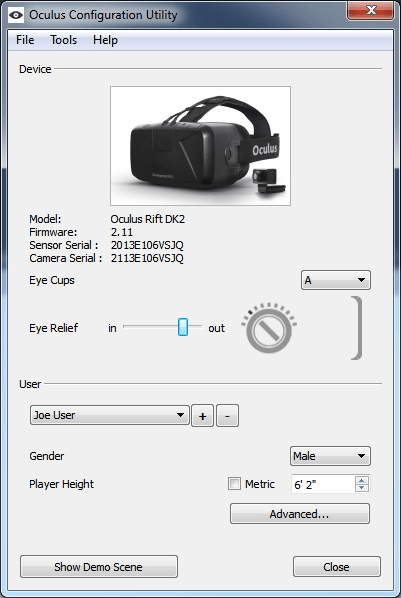
Task: Click the sensor serial 2013E106VSJQ text
Action: tap(147, 245)
